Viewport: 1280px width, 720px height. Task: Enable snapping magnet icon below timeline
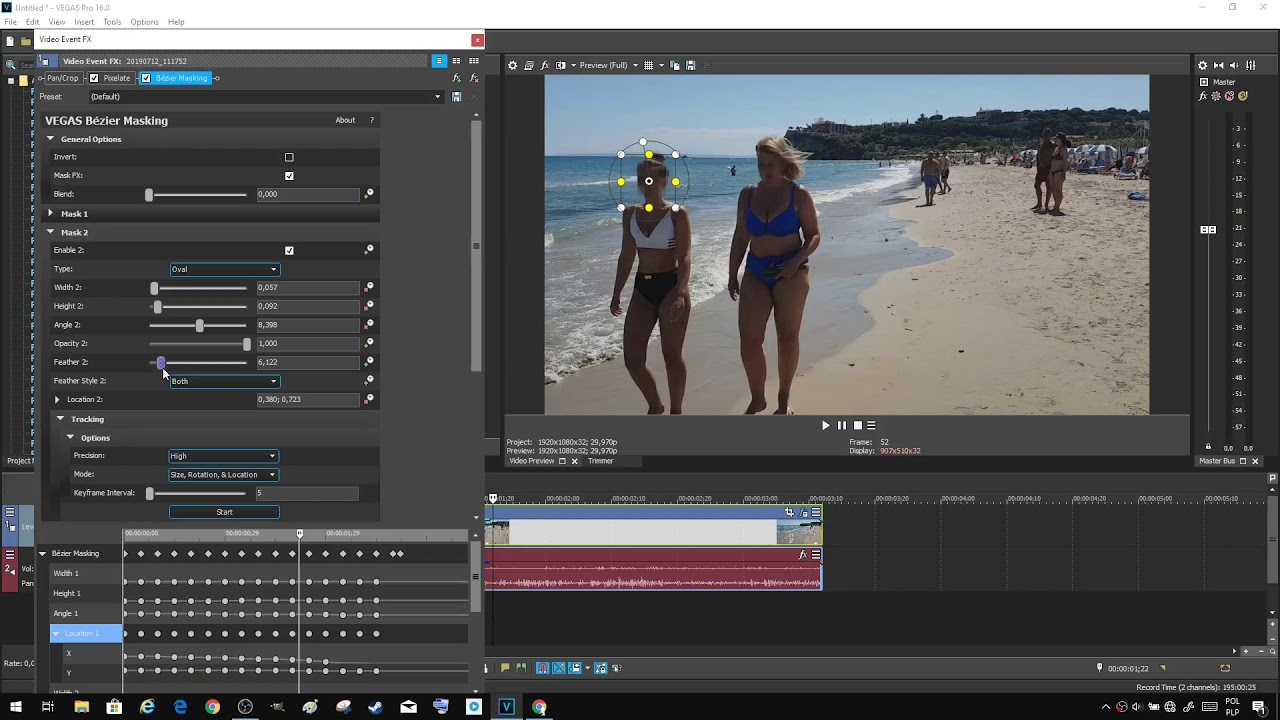coord(542,668)
